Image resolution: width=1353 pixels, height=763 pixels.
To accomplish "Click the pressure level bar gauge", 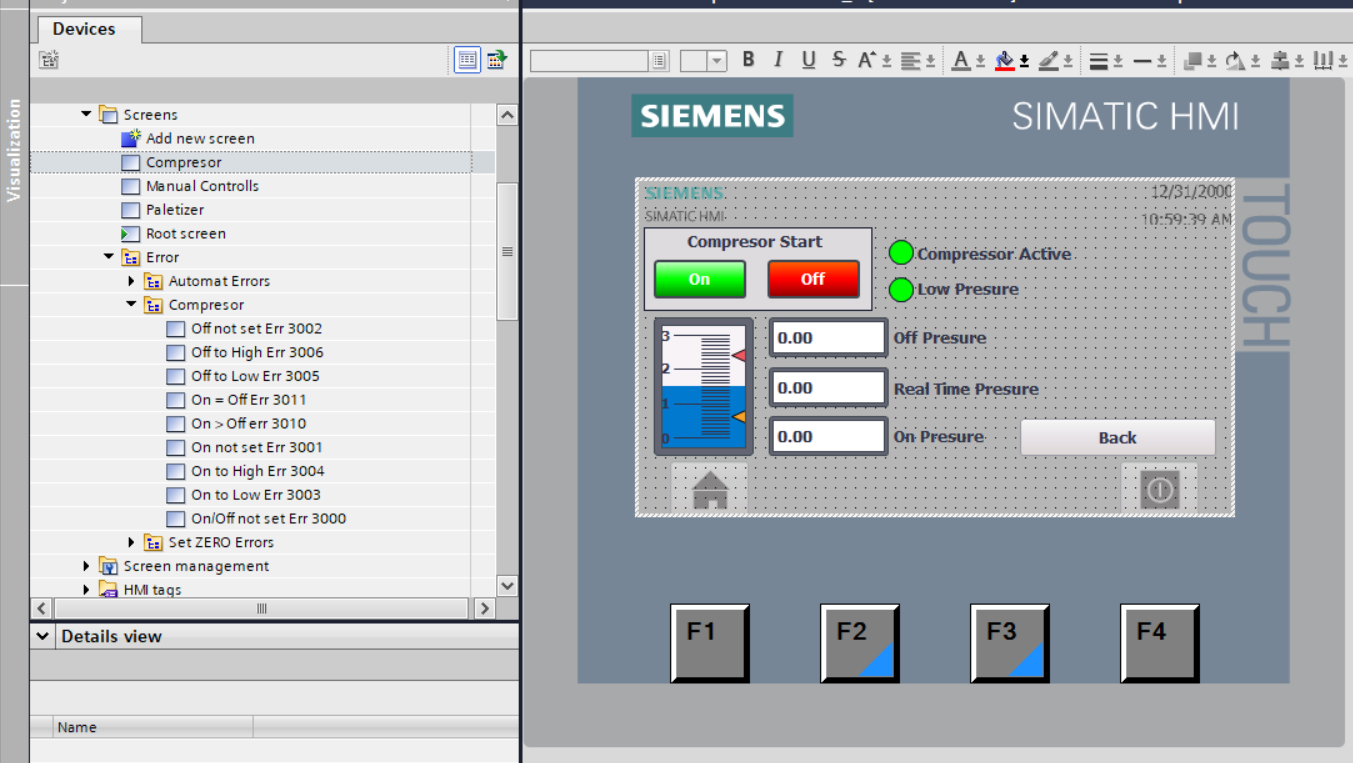I will coord(703,387).
